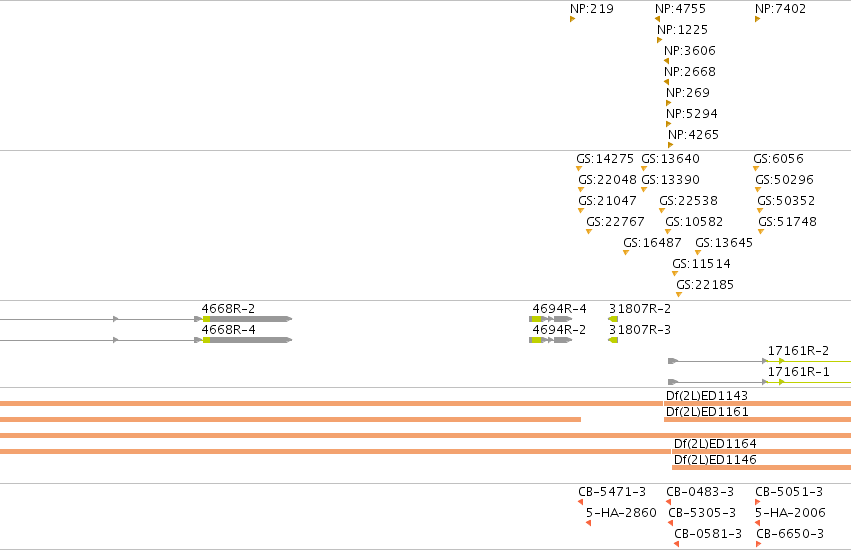This screenshot has width=851, height=550.
Task: Click the 31807R-2 transcript label
Action: 640,308
